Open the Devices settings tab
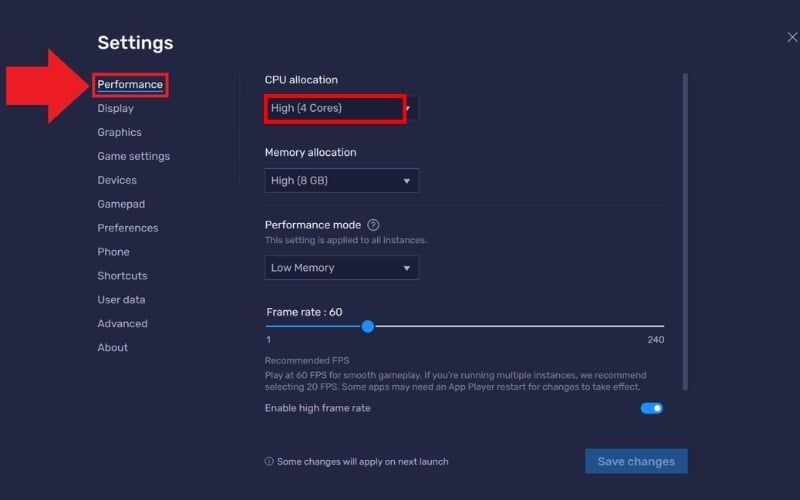The height and width of the screenshot is (500, 800). [x=117, y=181]
